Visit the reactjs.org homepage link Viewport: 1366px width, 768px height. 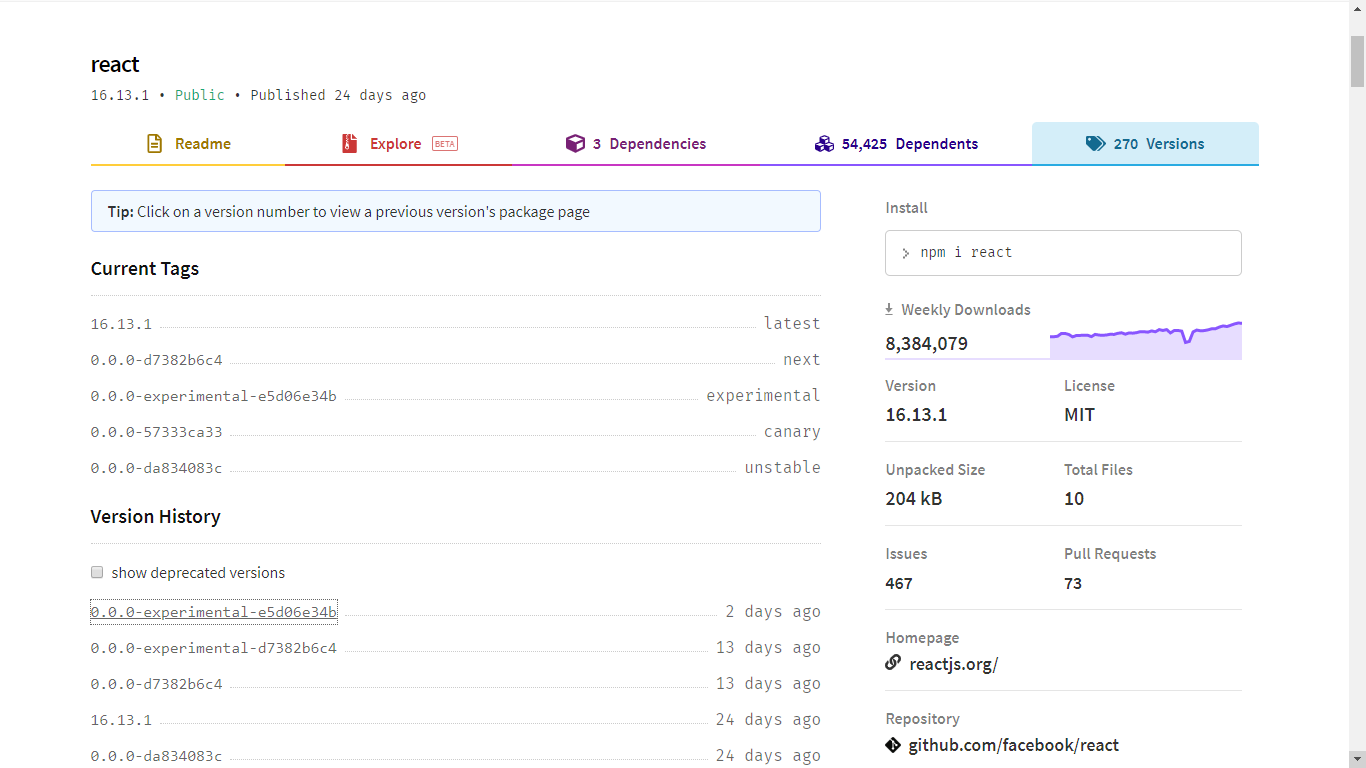click(953, 664)
